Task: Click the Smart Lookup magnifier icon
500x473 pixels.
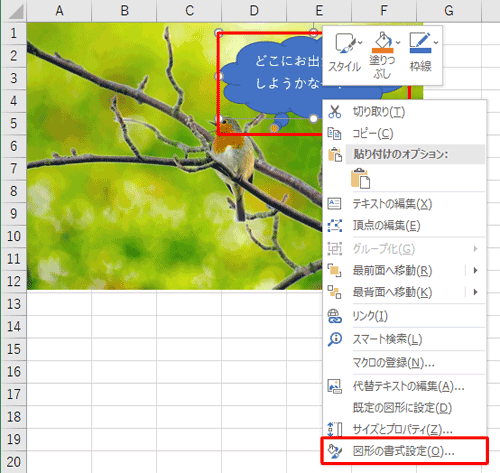Action: click(x=335, y=339)
